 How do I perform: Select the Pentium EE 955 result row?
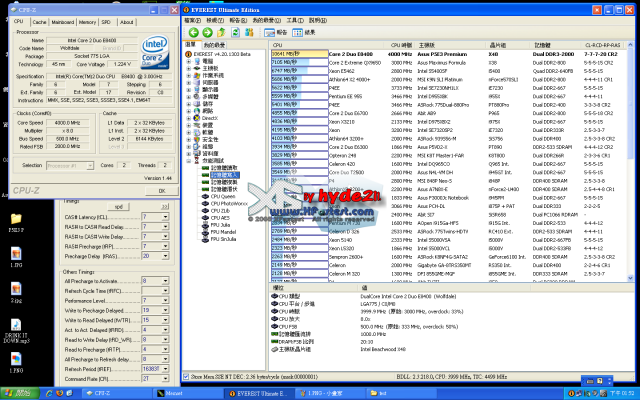click(x=448, y=96)
